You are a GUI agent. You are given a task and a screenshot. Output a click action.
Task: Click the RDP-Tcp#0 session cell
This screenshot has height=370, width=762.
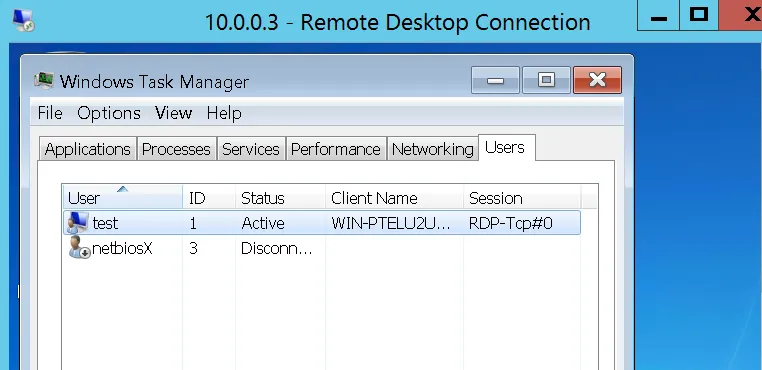511,223
